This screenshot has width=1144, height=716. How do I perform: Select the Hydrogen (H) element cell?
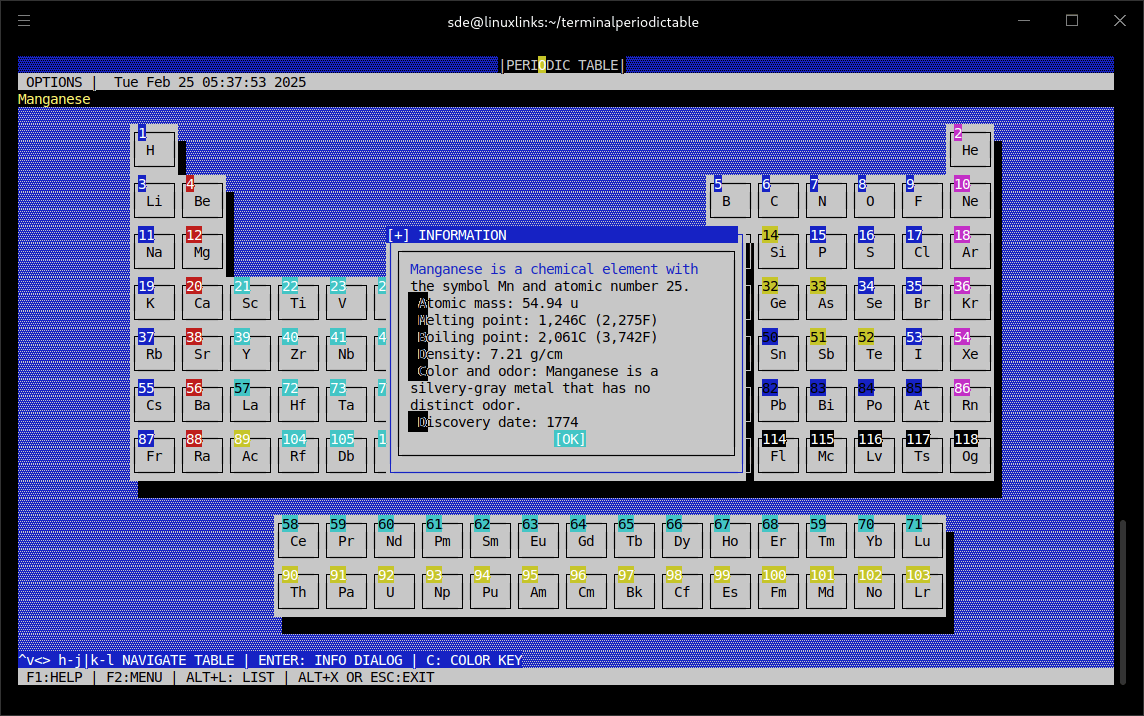(x=154, y=150)
